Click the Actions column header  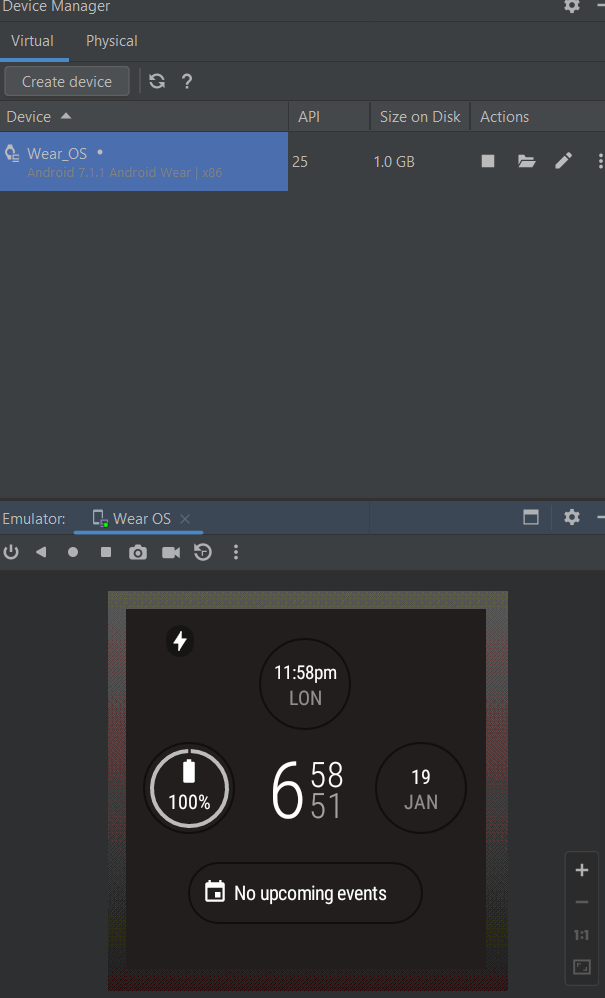(x=538, y=116)
